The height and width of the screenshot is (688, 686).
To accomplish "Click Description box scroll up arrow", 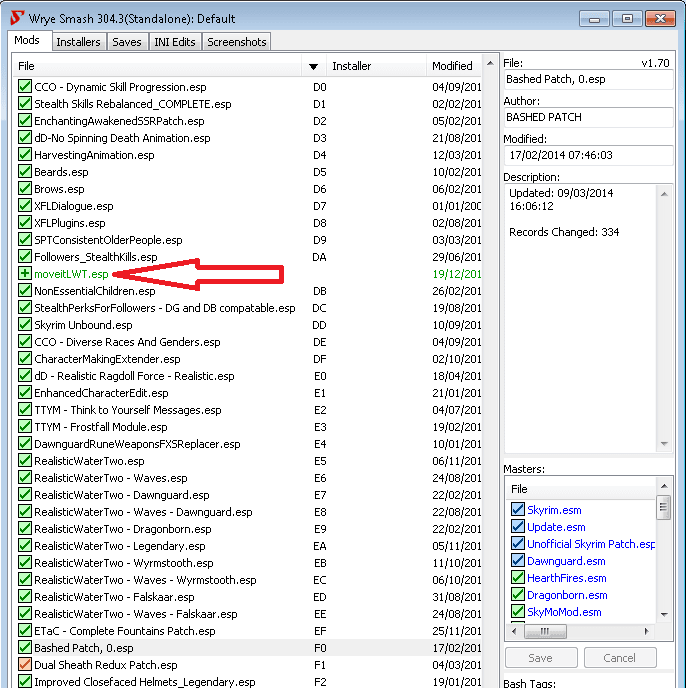I will pyautogui.click(x=664, y=194).
